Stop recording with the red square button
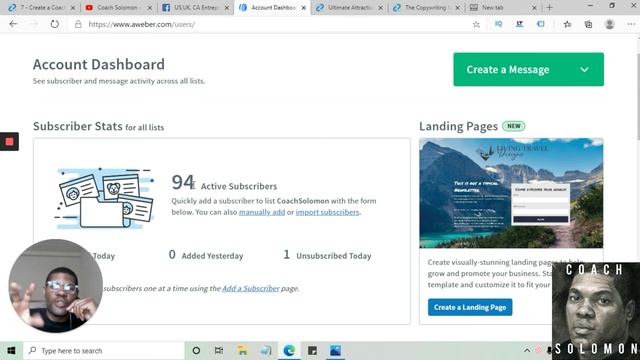 (x=9, y=142)
